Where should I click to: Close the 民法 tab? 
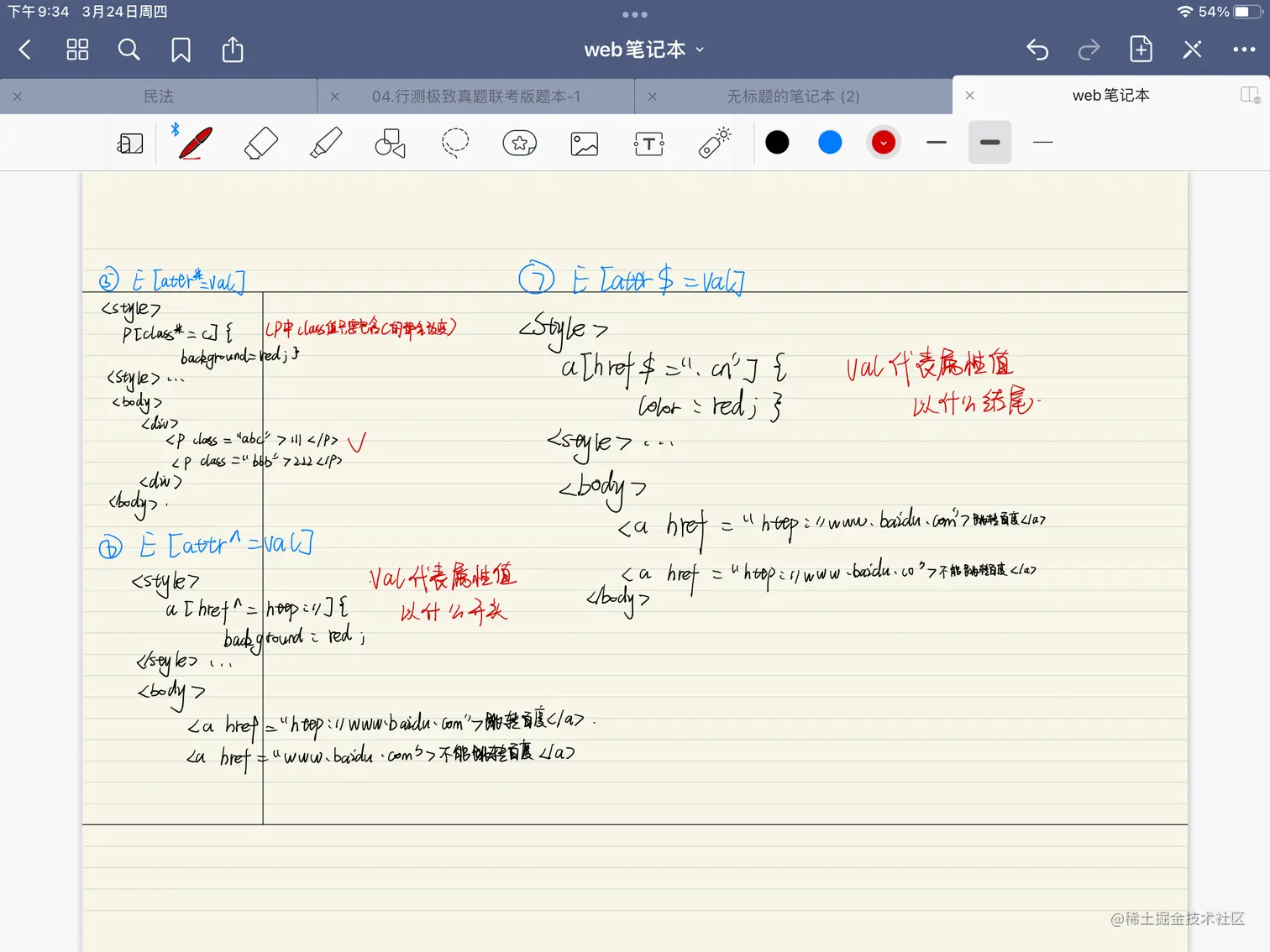[x=18, y=97]
